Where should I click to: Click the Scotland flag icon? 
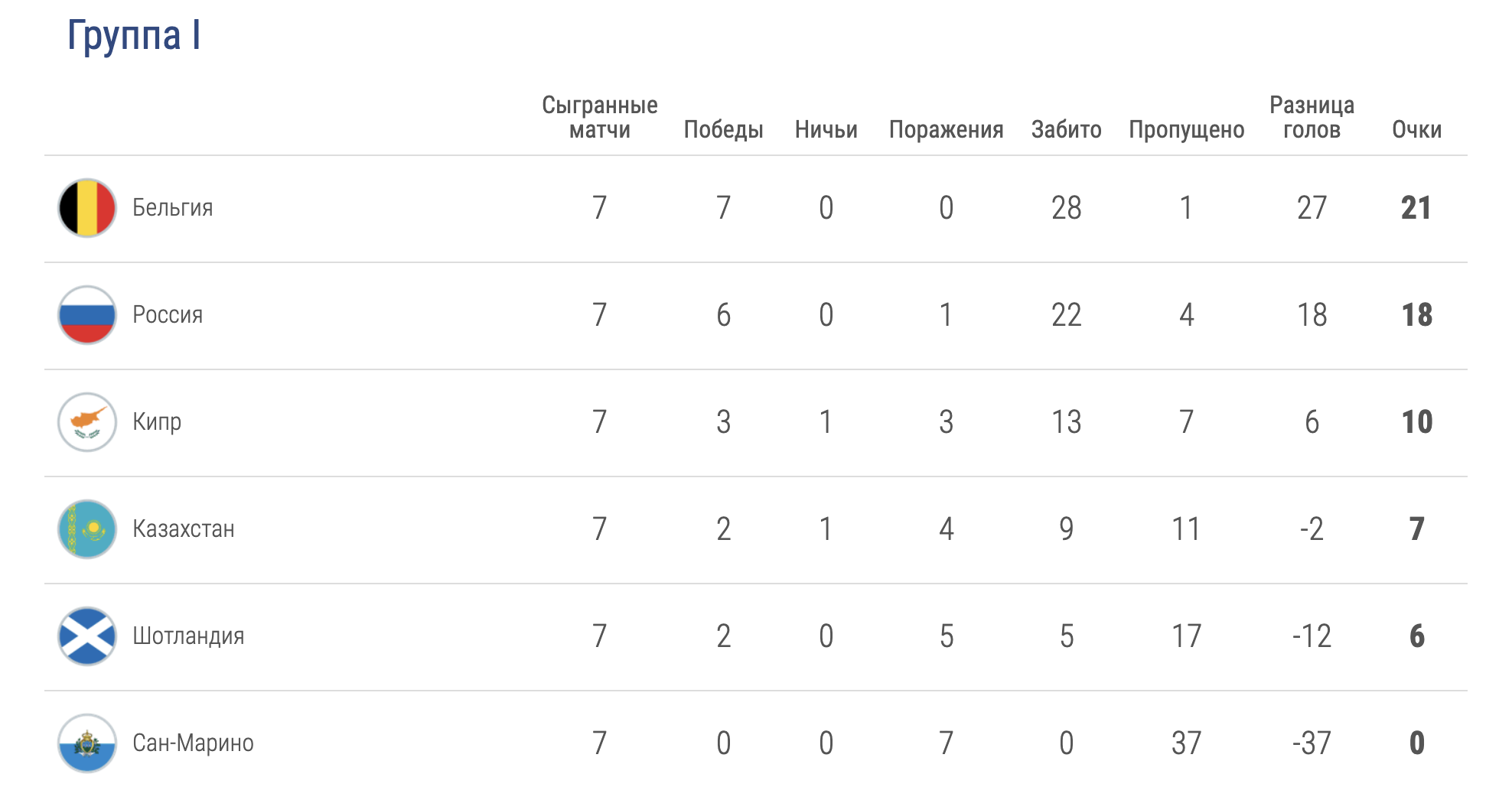87,636
